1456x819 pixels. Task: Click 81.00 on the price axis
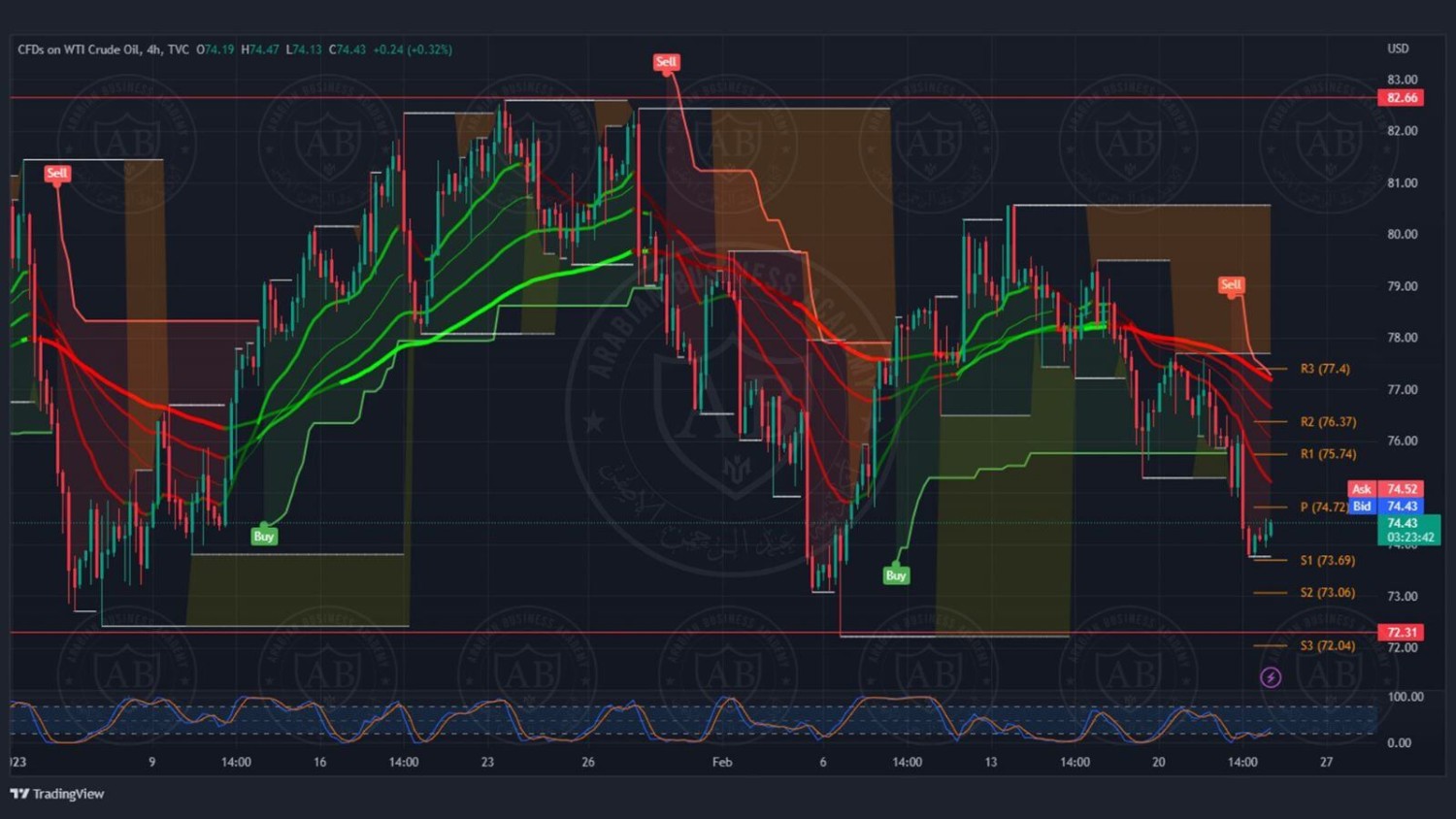(x=1402, y=183)
